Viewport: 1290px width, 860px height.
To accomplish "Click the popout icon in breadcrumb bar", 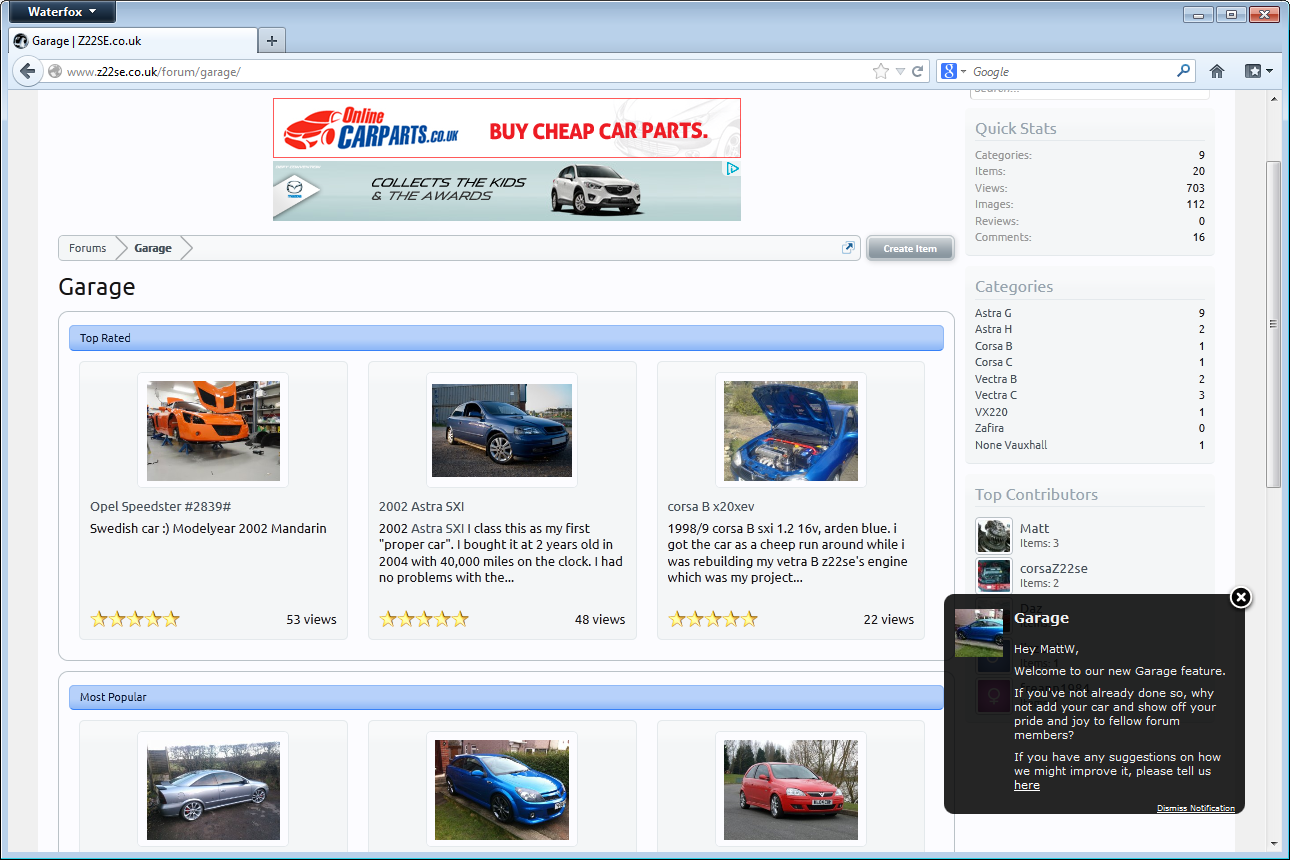I will coord(848,248).
